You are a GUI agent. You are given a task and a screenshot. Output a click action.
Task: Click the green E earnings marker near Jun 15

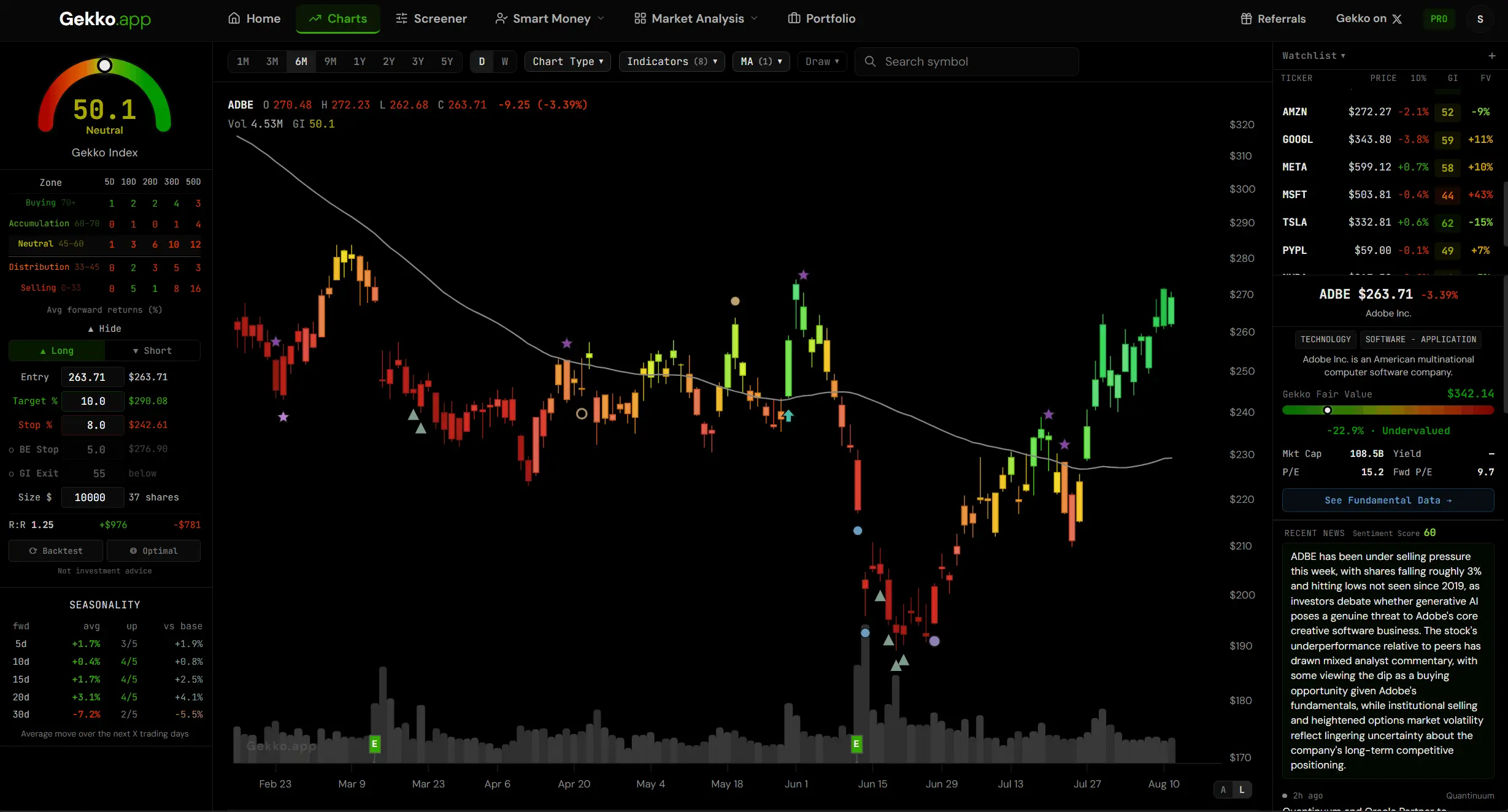point(856,744)
